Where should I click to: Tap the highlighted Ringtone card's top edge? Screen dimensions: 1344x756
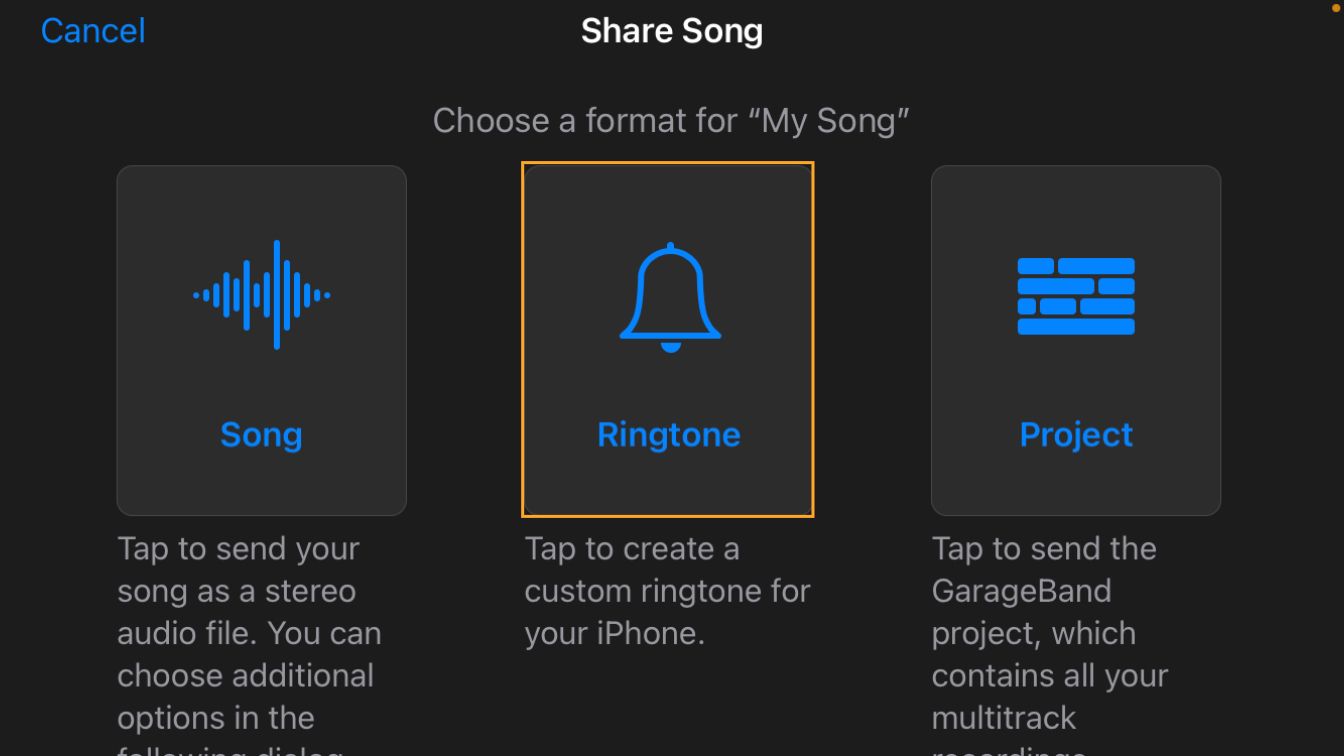pyautogui.click(x=668, y=164)
